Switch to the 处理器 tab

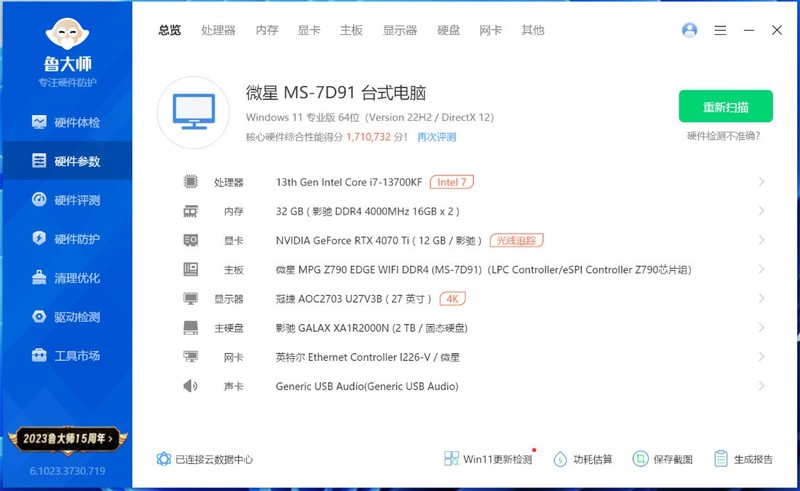coord(218,30)
